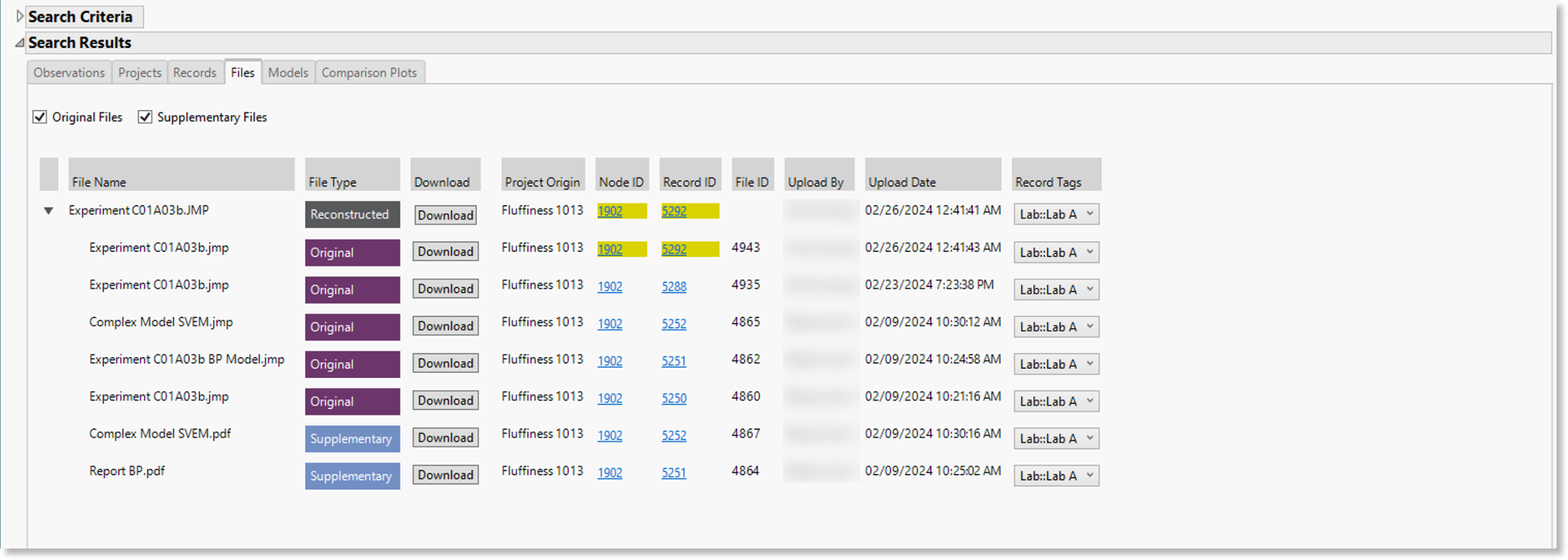Open Record ID 5252 link for Complex Model SVEM.jmp
The width and height of the screenshot is (1568, 560).
coord(674,324)
